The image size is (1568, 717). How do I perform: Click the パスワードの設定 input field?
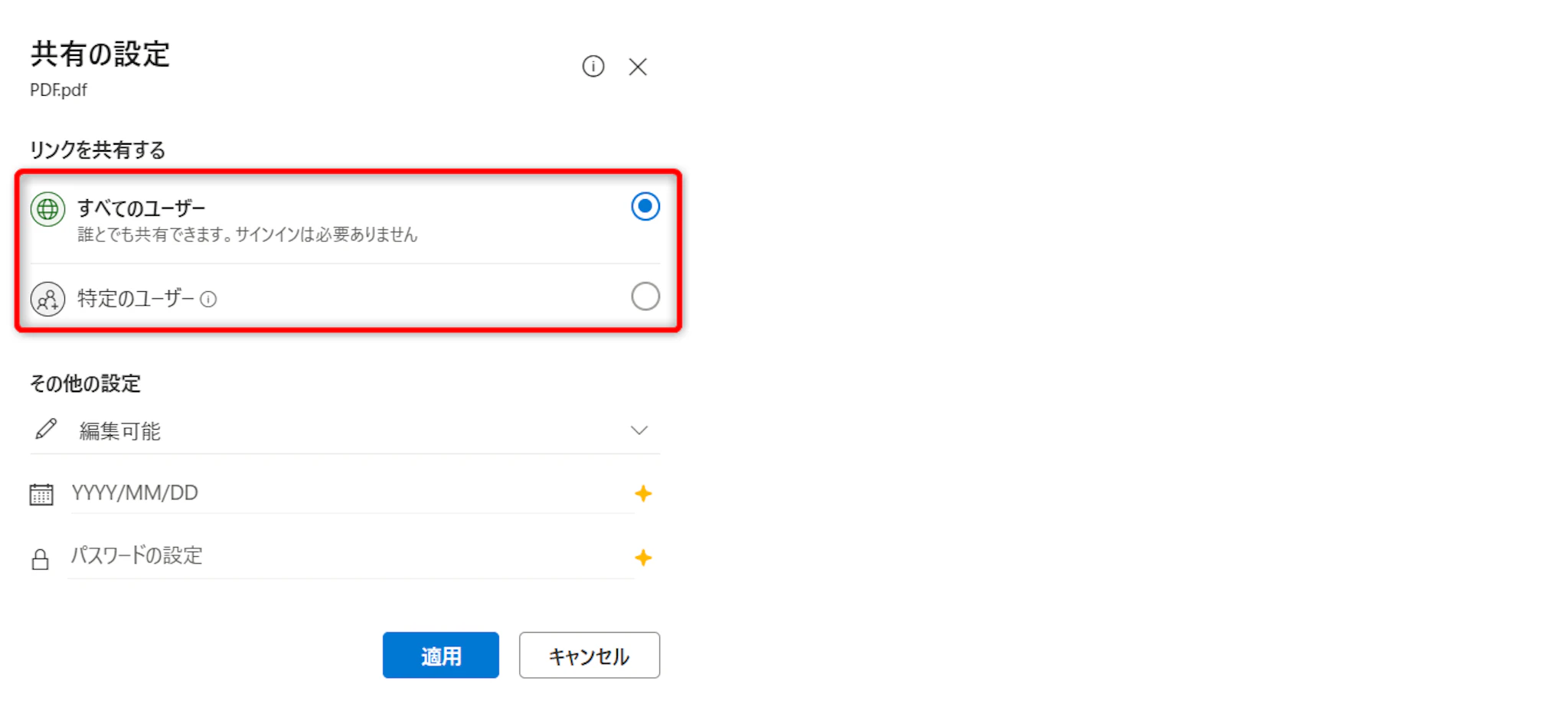(x=345, y=556)
